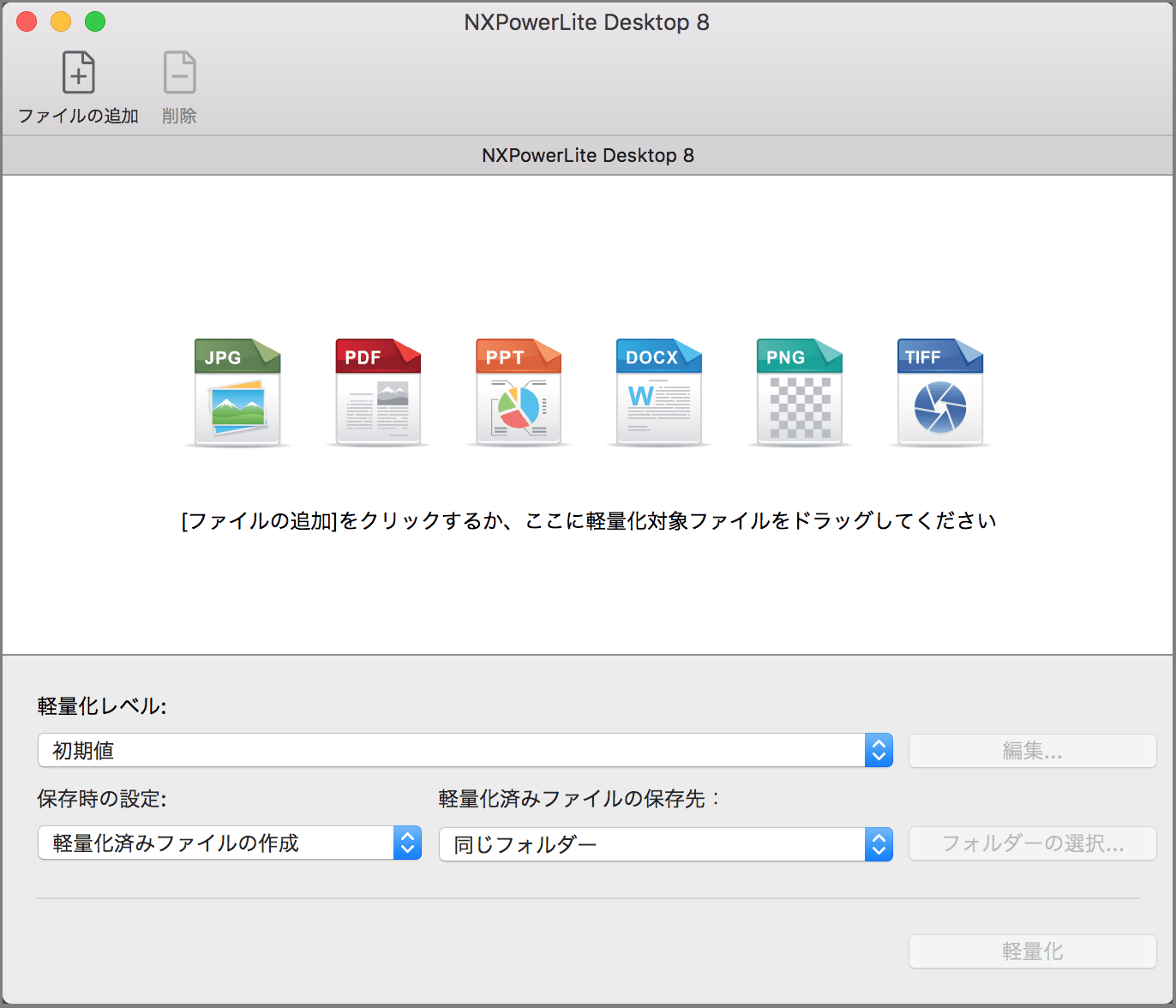Minimize the window with the yellow button

[x=61, y=21]
